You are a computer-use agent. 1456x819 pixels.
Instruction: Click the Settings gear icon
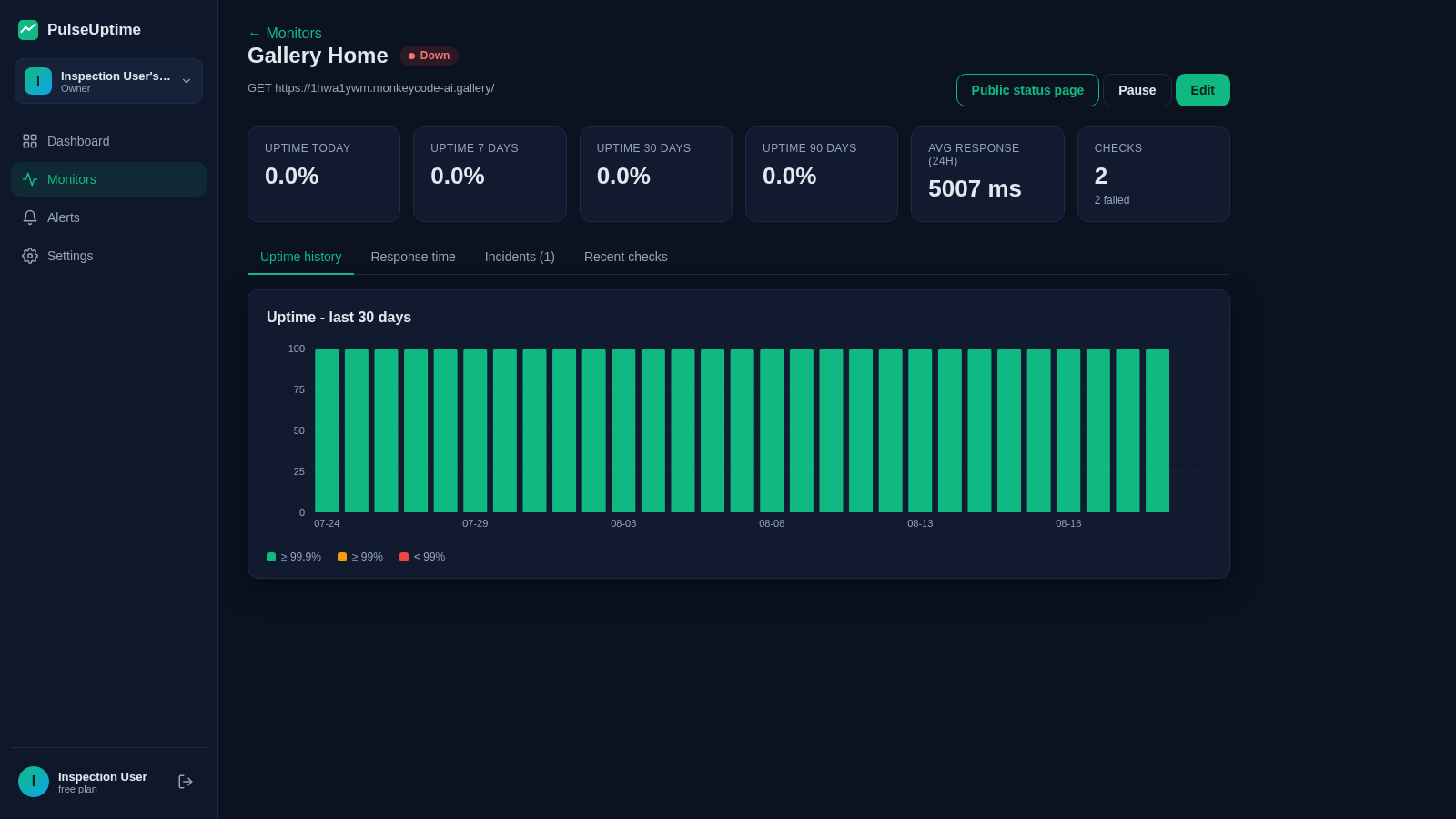[30, 256]
